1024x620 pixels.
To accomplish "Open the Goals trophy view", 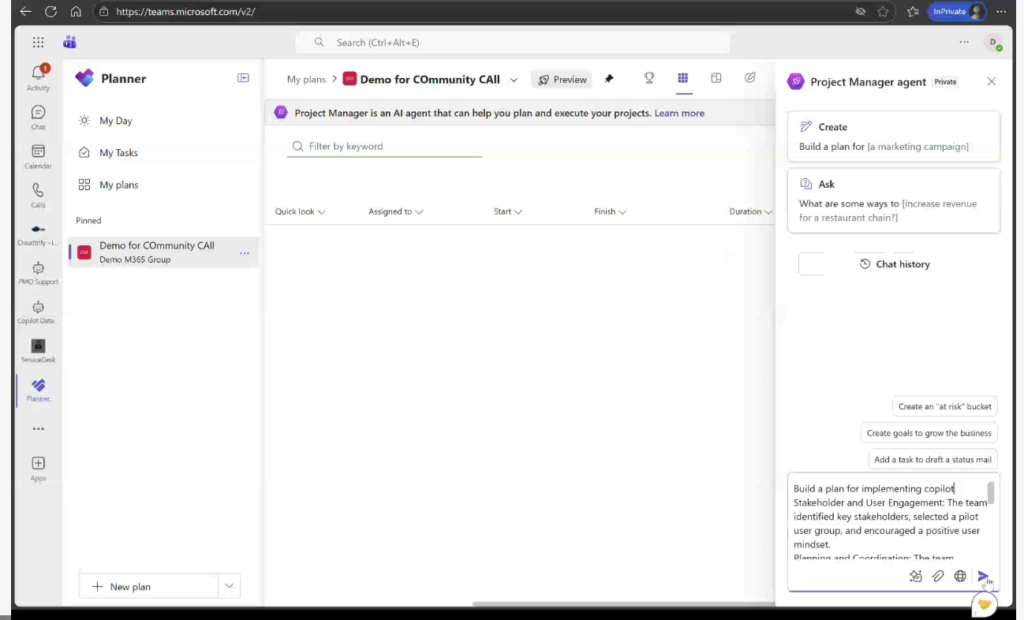I will (x=649, y=79).
